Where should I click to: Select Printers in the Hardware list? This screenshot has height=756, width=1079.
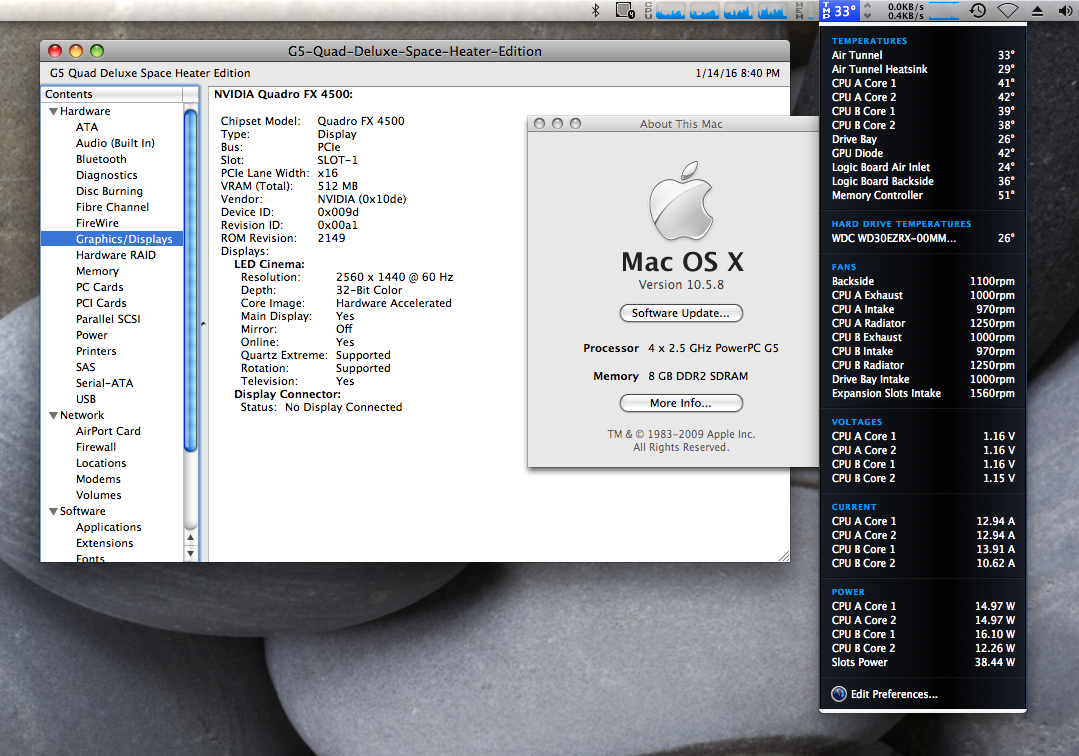pyautogui.click(x=96, y=351)
